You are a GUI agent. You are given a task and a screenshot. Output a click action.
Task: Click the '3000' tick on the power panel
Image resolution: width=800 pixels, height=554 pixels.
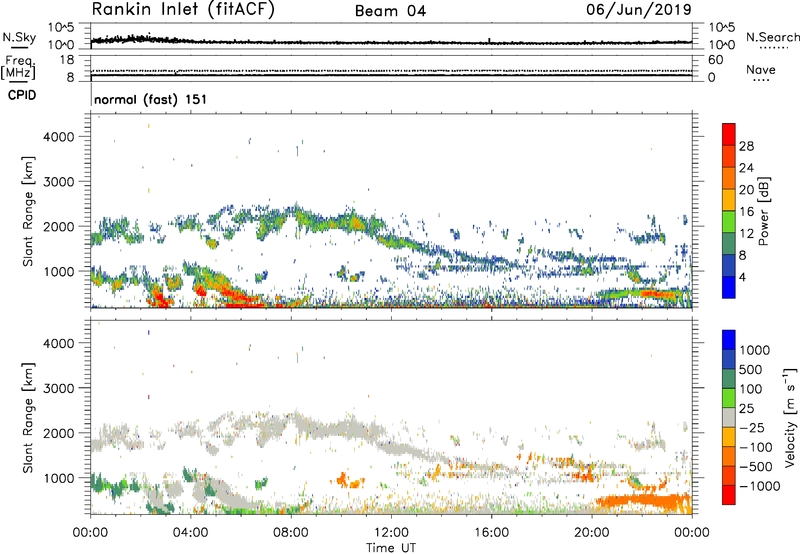pos(59,182)
